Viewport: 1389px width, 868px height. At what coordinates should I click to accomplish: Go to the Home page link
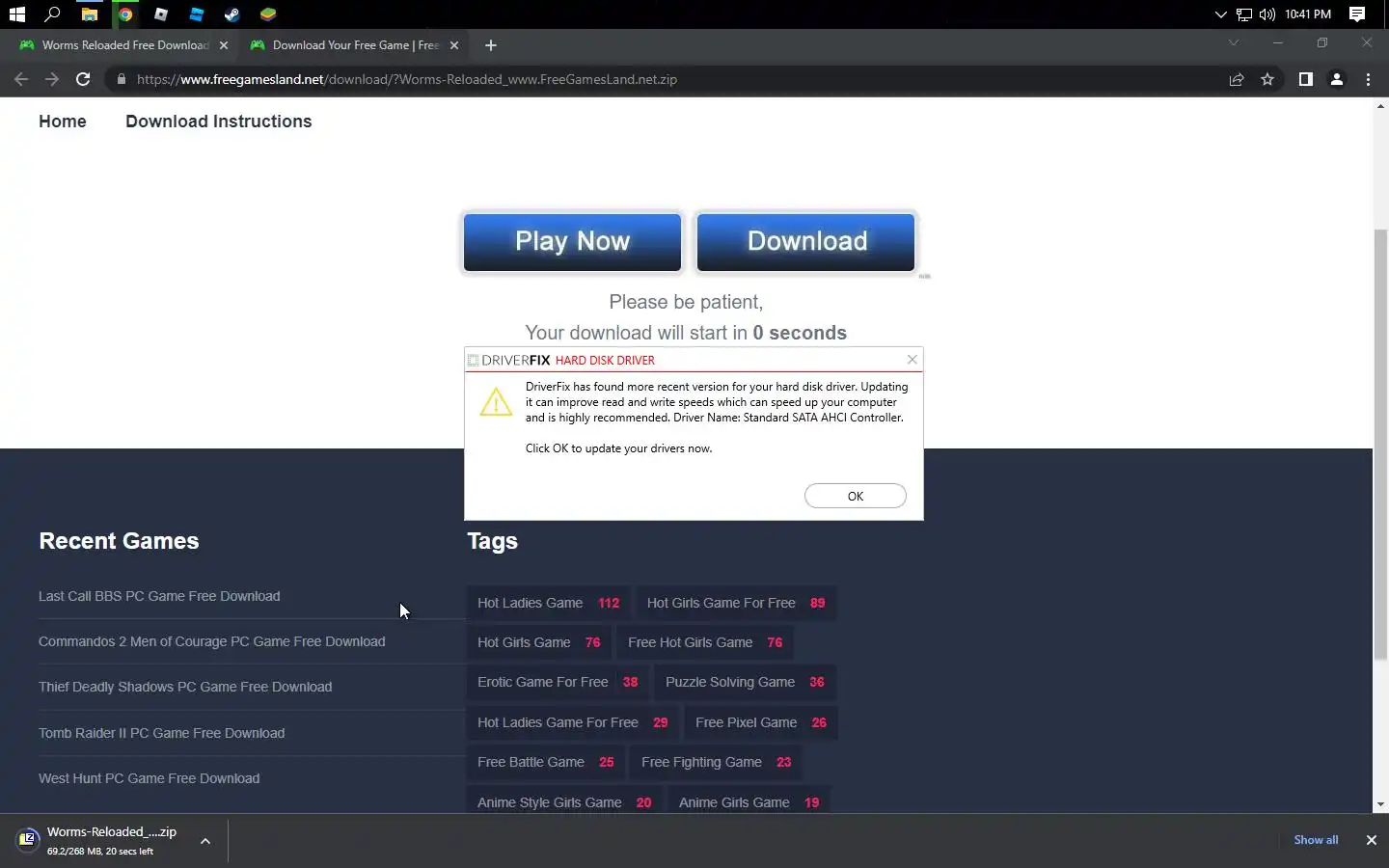[63, 122]
